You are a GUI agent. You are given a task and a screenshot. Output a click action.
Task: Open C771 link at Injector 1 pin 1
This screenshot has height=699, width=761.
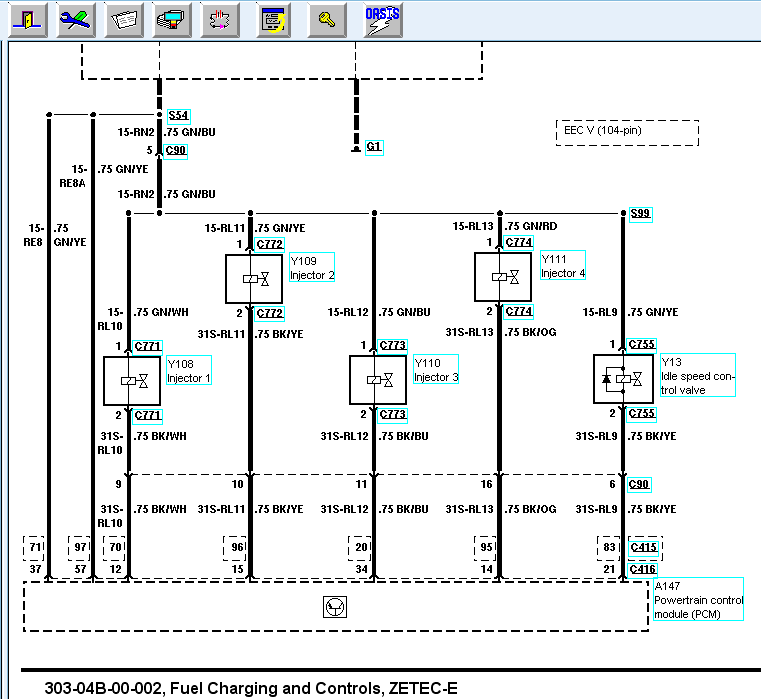point(148,347)
